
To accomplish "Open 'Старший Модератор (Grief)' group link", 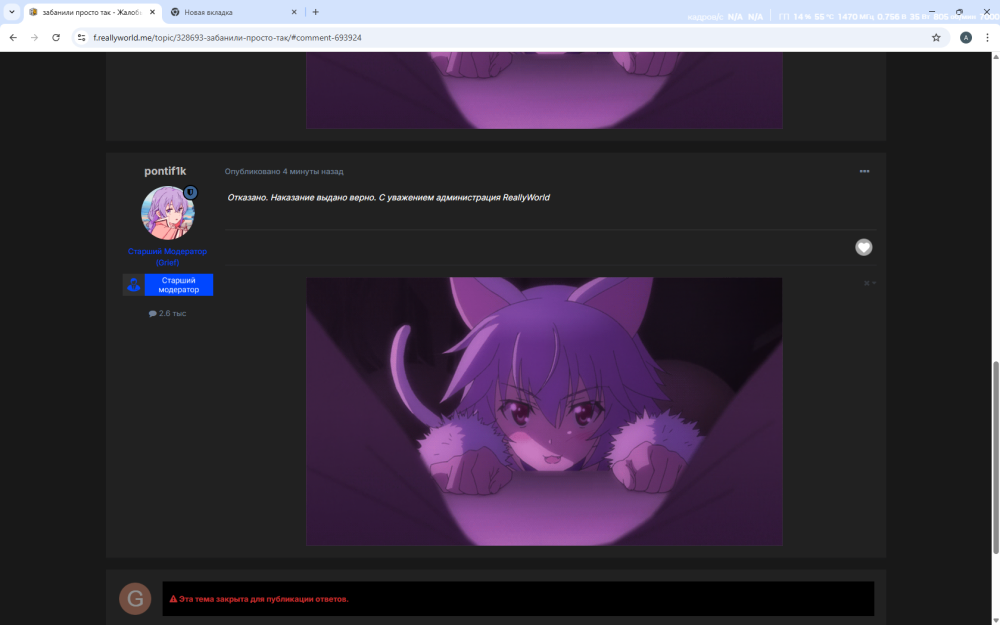I will [x=167, y=256].
